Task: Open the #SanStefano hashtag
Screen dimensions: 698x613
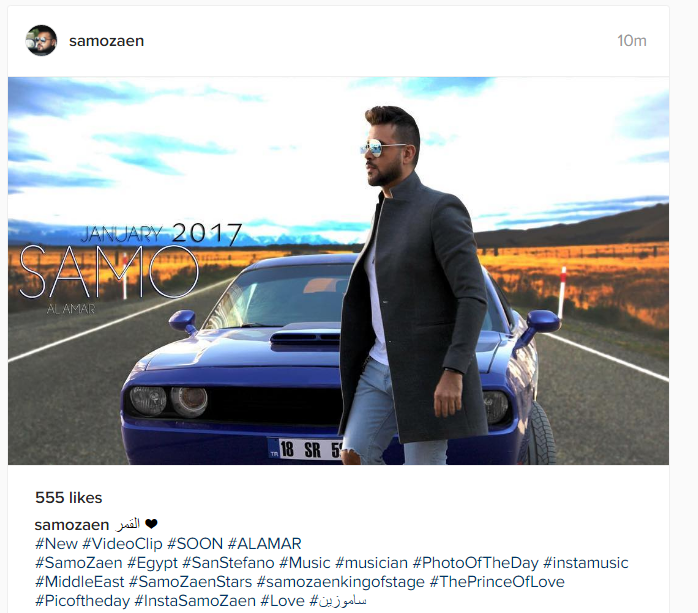Action: pyautogui.click(x=228, y=563)
